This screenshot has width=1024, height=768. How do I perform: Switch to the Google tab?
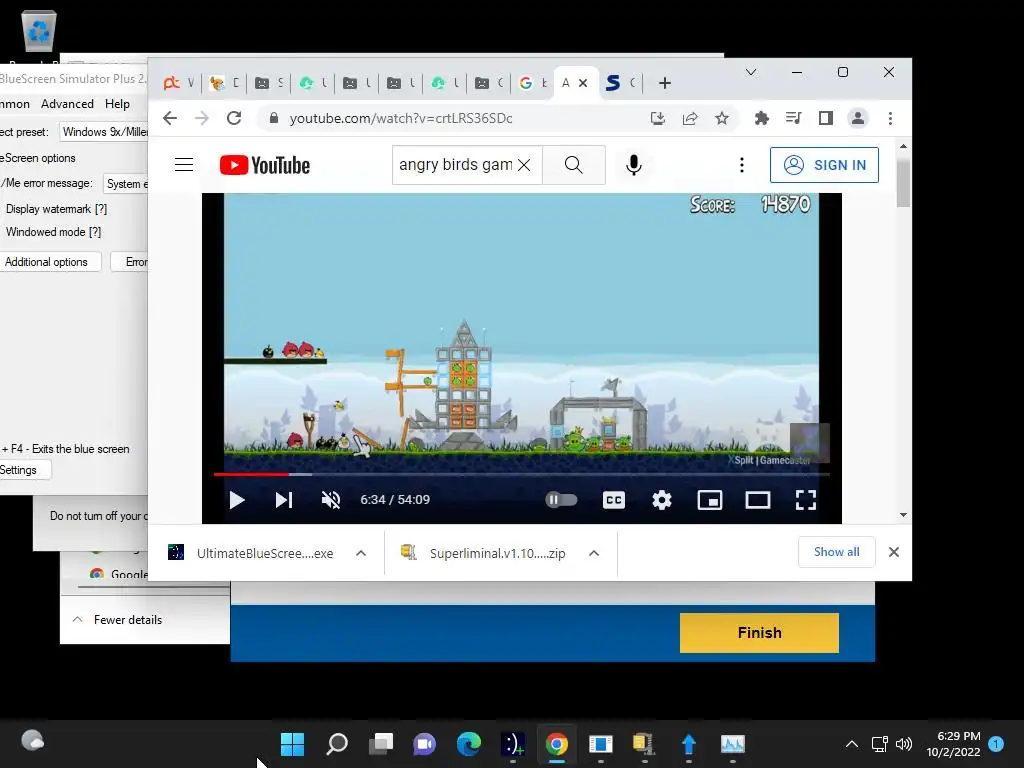(533, 83)
